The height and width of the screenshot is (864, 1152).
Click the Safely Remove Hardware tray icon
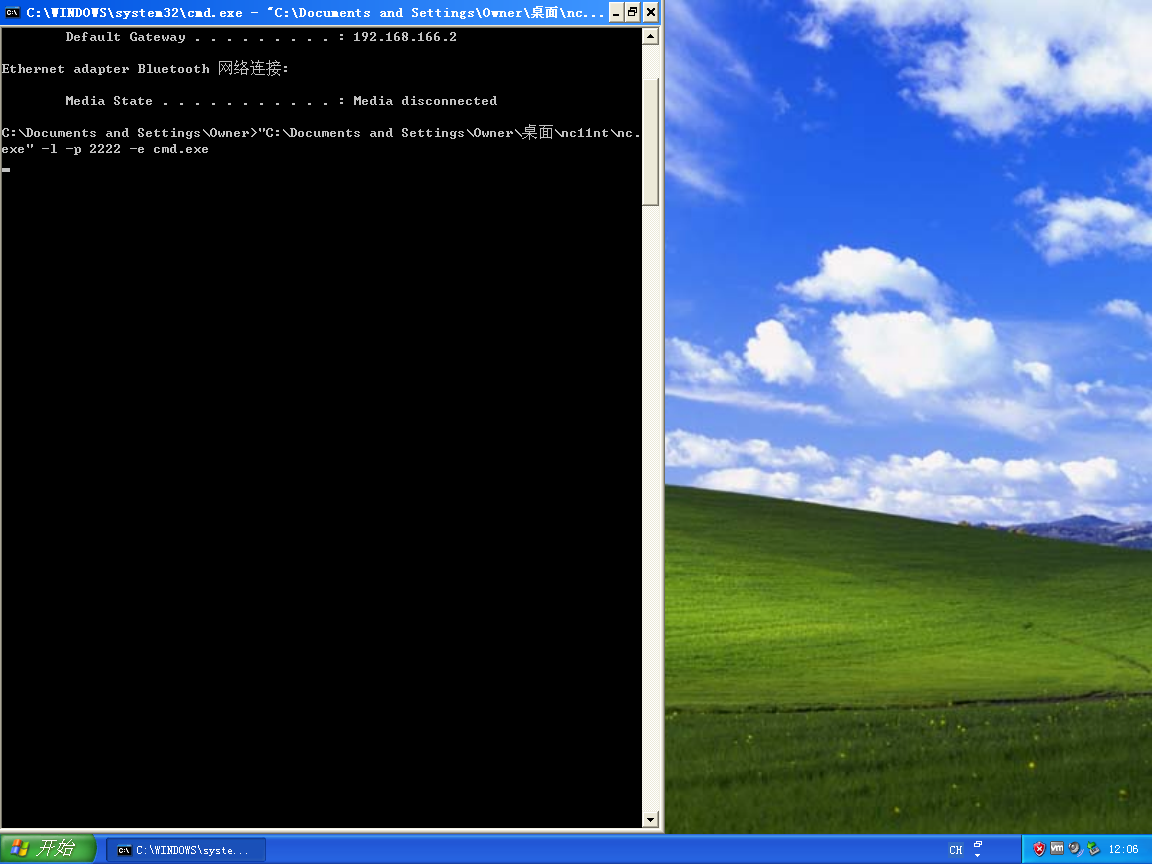[x=1093, y=849]
